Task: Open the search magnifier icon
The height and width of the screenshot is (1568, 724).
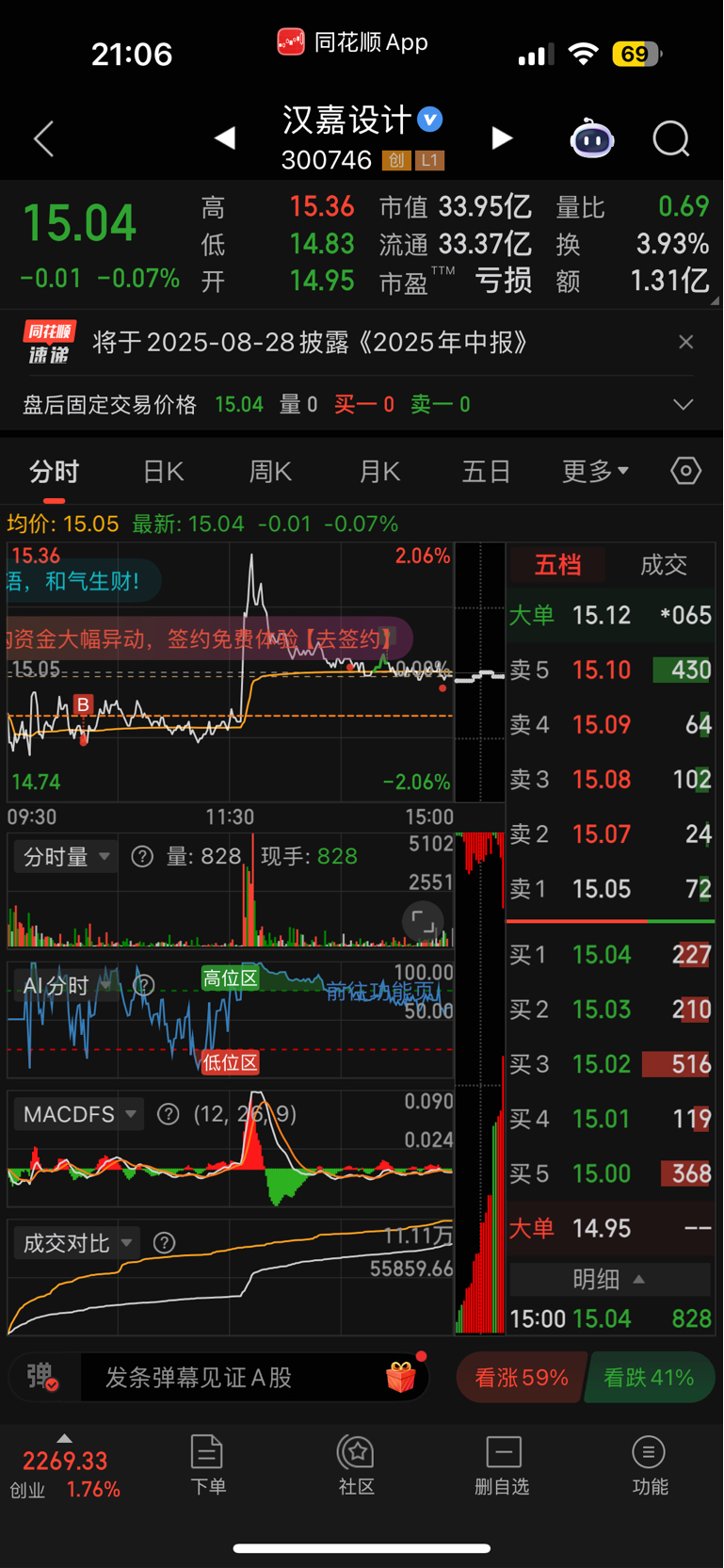Action: pyautogui.click(x=671, y=139)
